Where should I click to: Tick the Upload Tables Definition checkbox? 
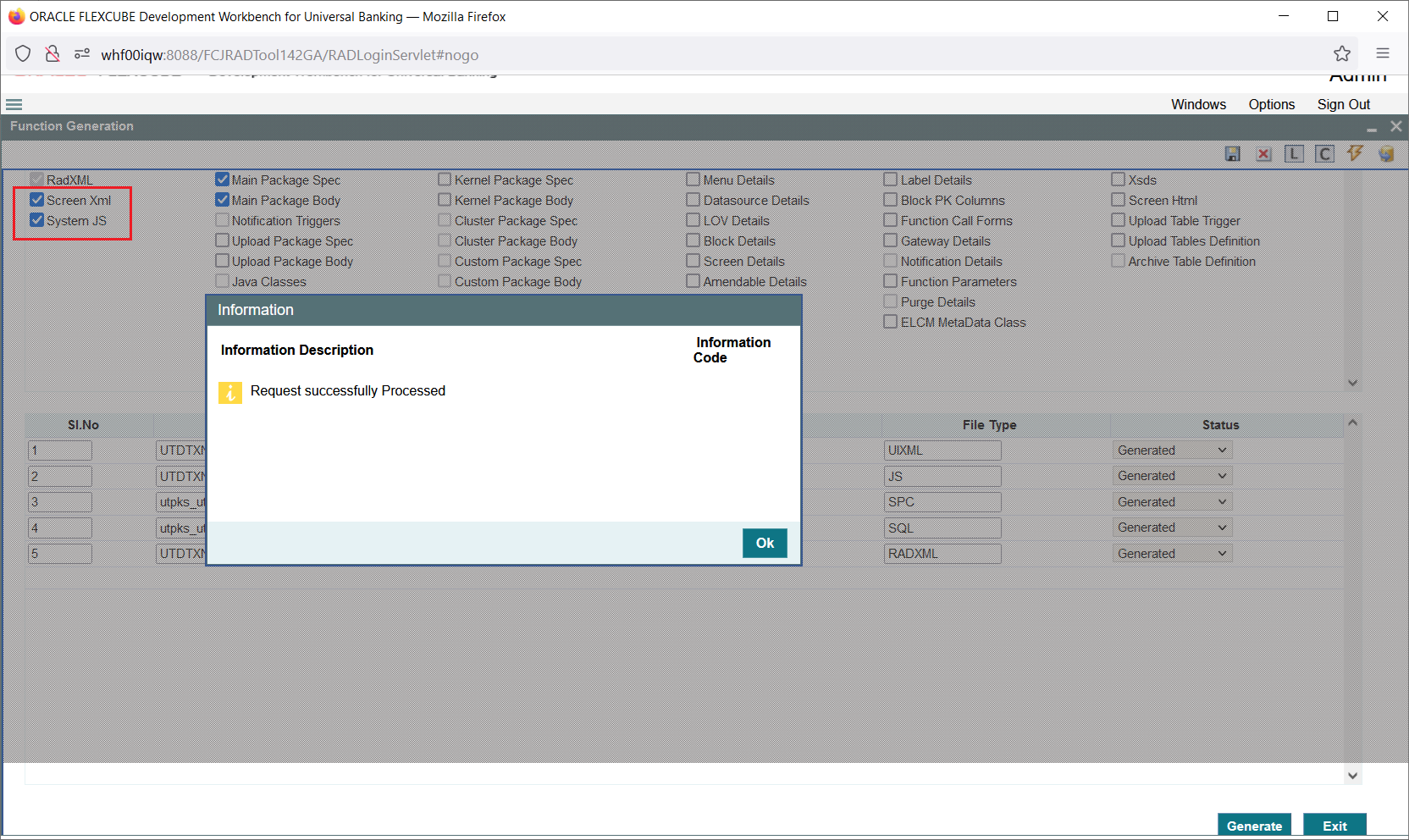pyautogui.click(x=1119, y=240)
